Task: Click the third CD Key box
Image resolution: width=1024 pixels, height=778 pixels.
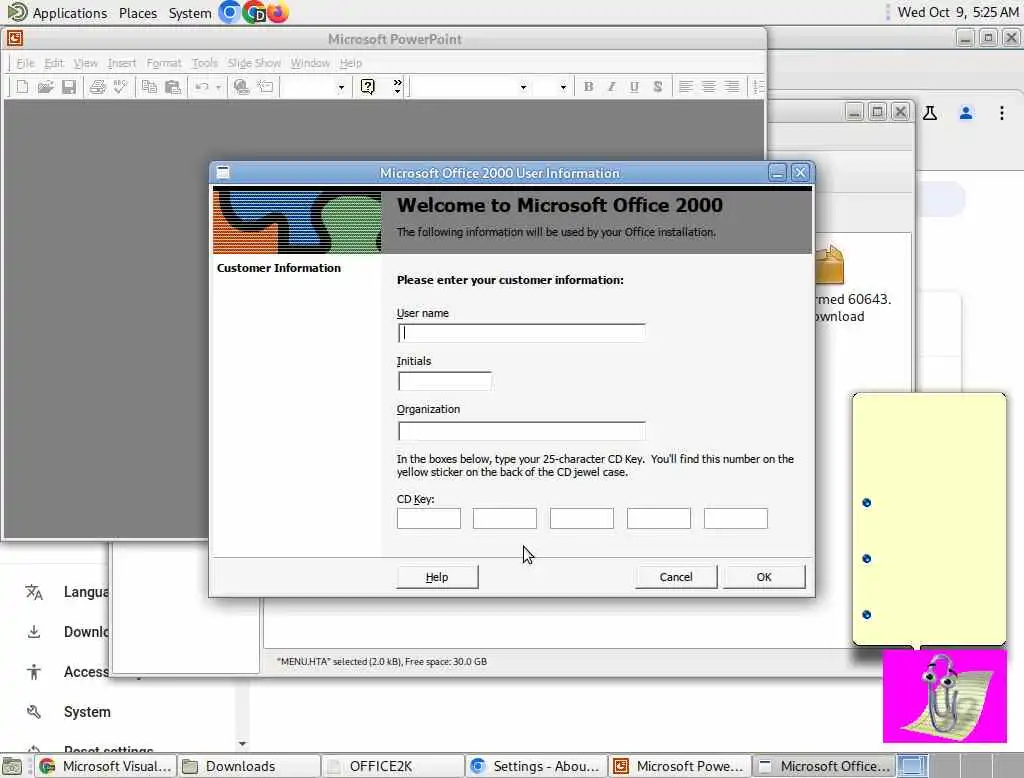Action: tap(582, 519)
